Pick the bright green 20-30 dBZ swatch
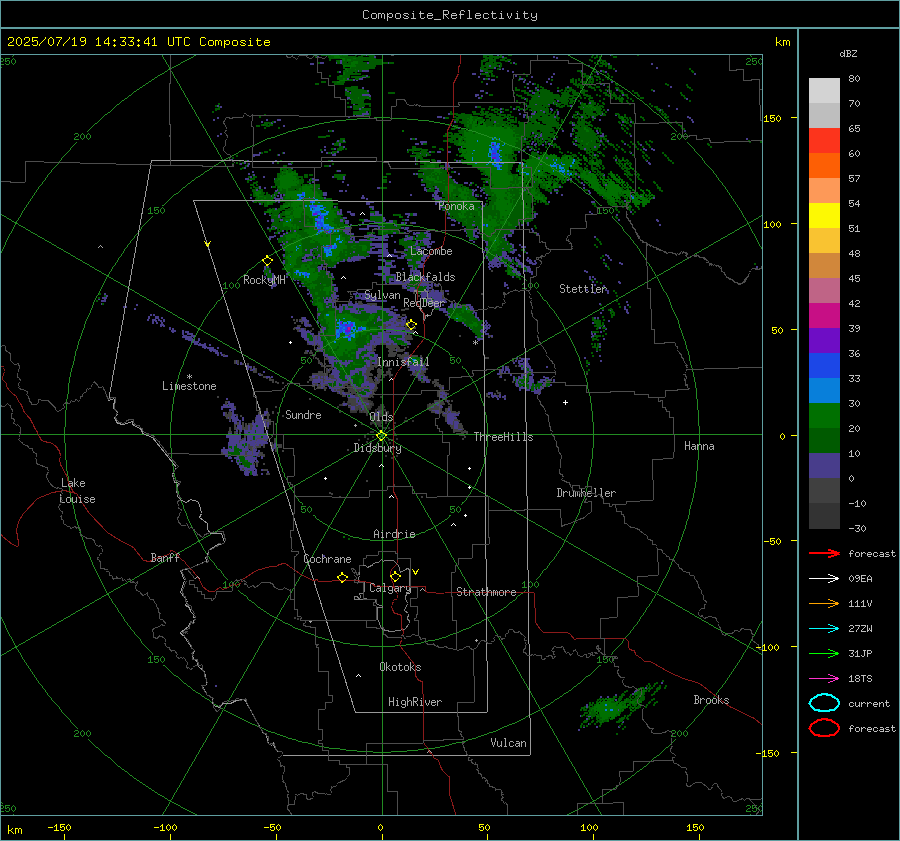The image size is (900, 841). (x=824, y=416)
